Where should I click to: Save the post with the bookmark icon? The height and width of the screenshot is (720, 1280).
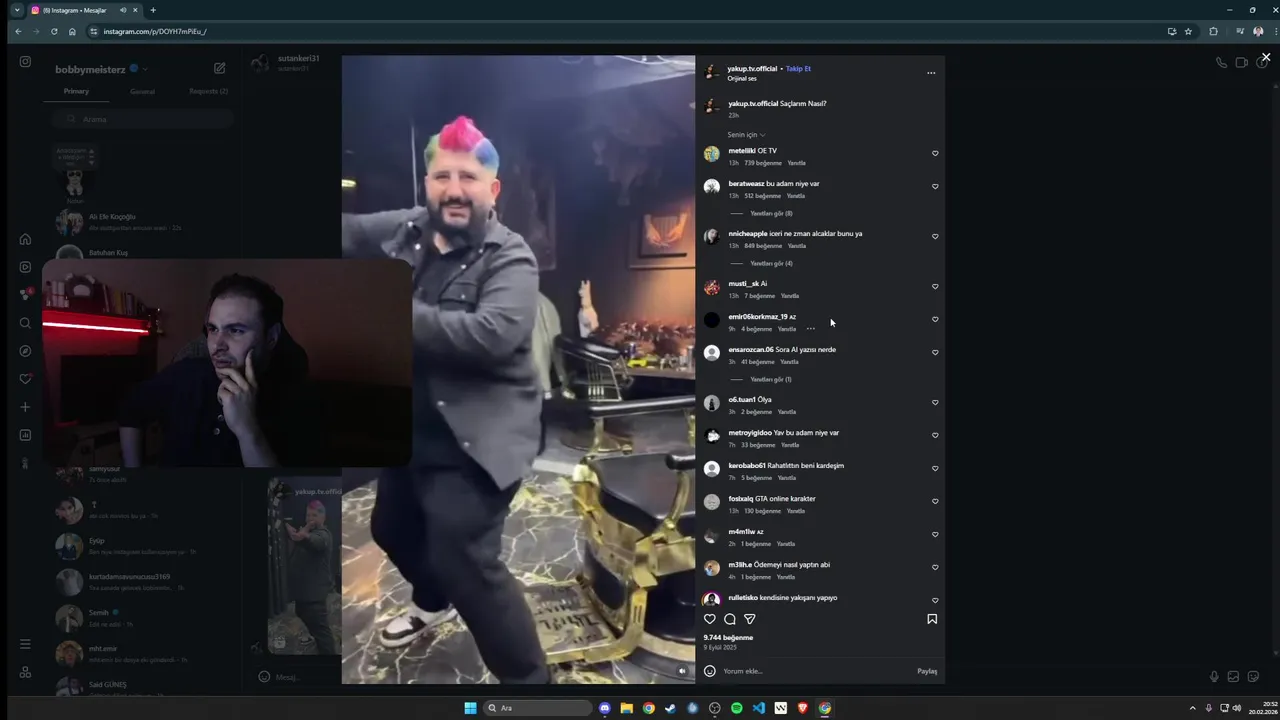click(932, 619)
